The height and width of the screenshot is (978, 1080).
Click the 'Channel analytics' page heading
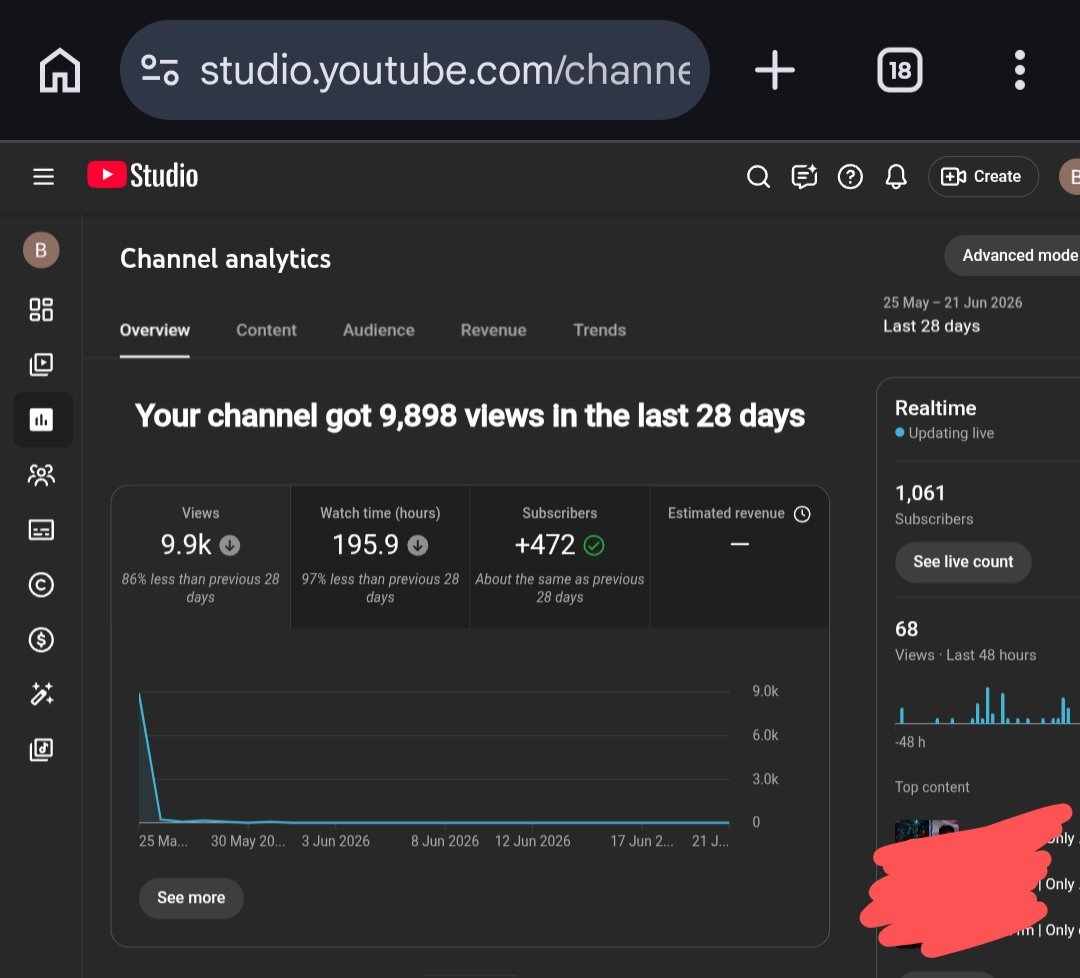[x=225, y=259]
